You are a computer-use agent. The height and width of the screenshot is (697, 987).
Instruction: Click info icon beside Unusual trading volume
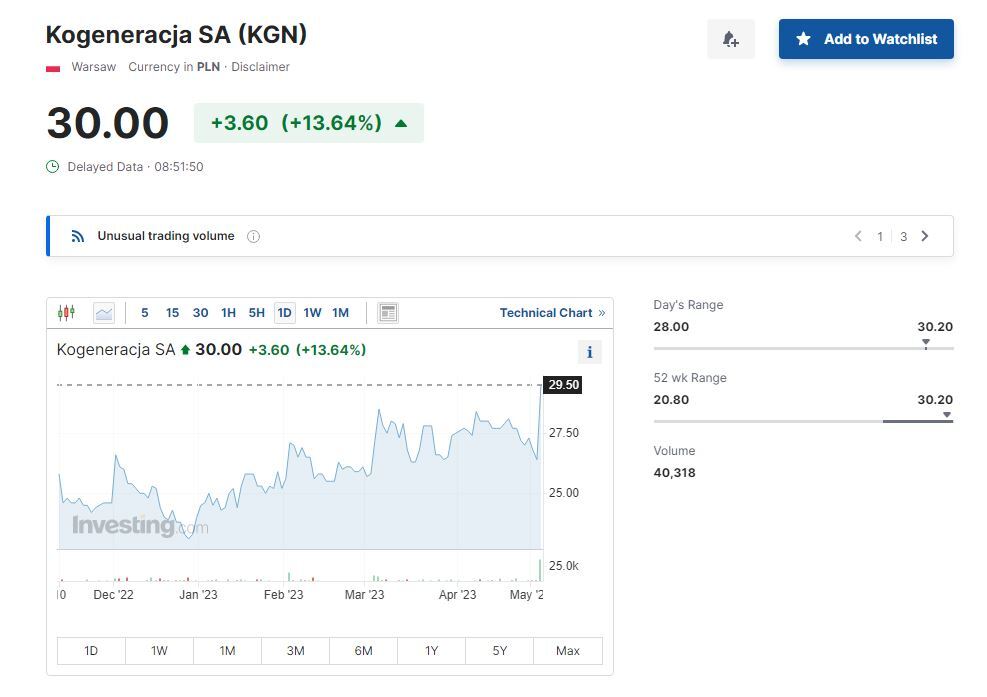[x=253, y=237]
